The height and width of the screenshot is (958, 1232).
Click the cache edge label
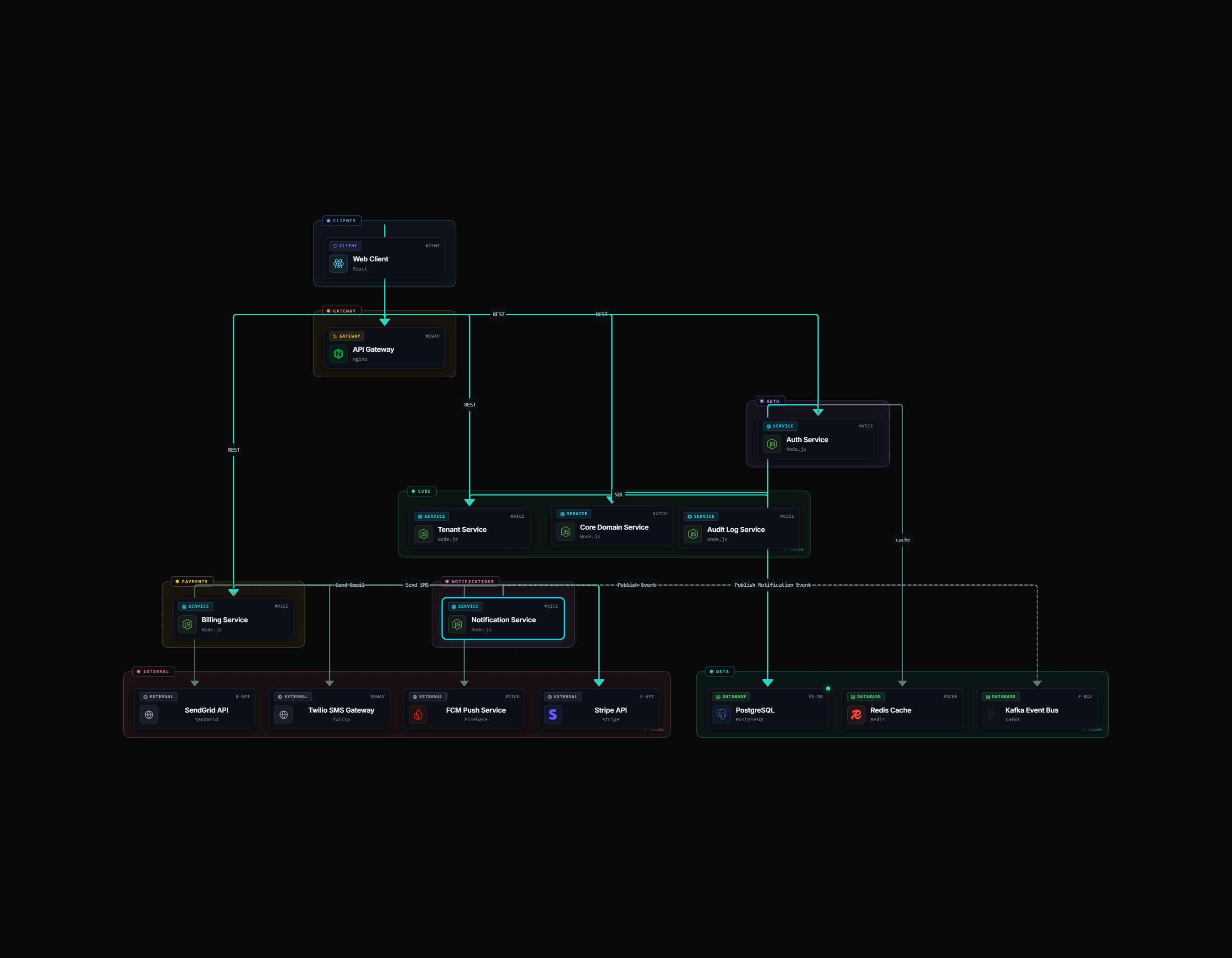(x=903, y=540)
